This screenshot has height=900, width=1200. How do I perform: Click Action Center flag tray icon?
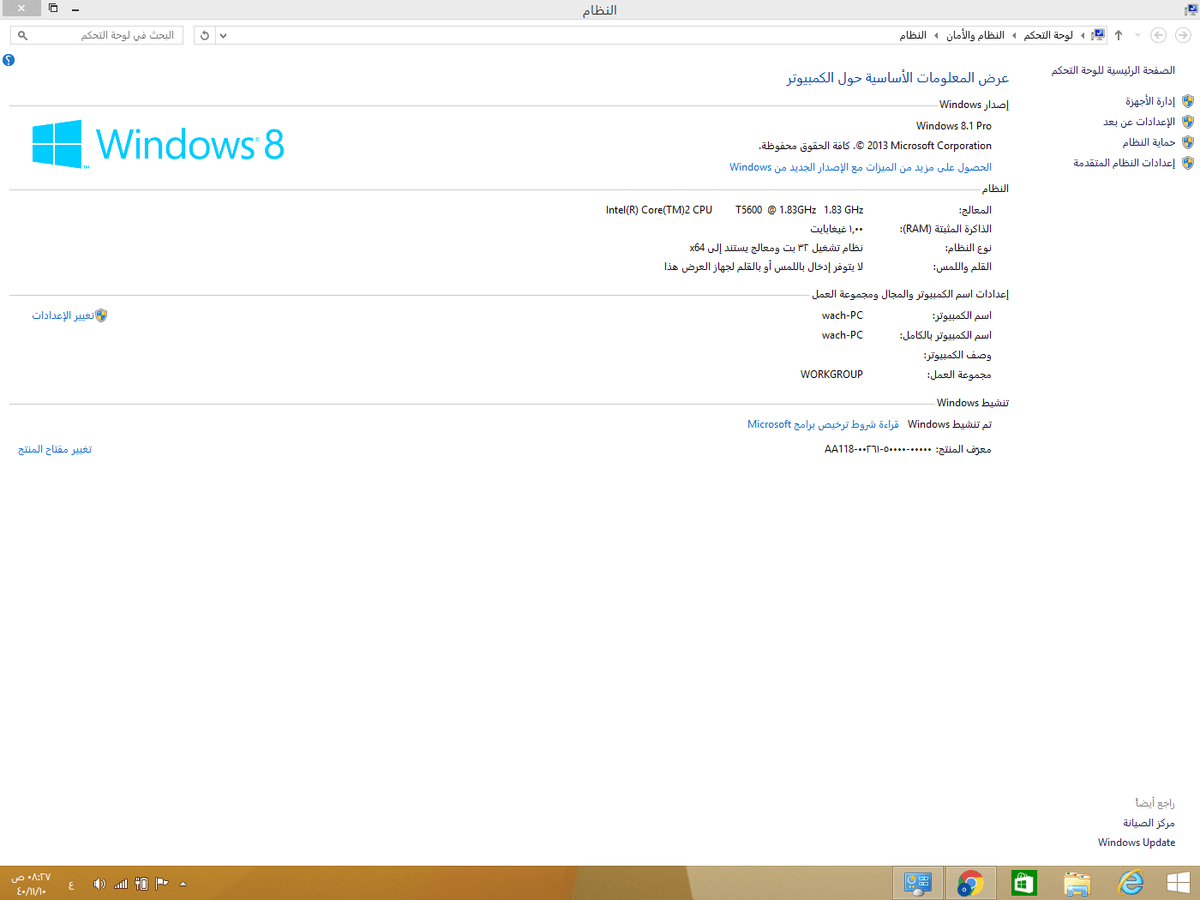pyautogui.click(x=161, y=884)
